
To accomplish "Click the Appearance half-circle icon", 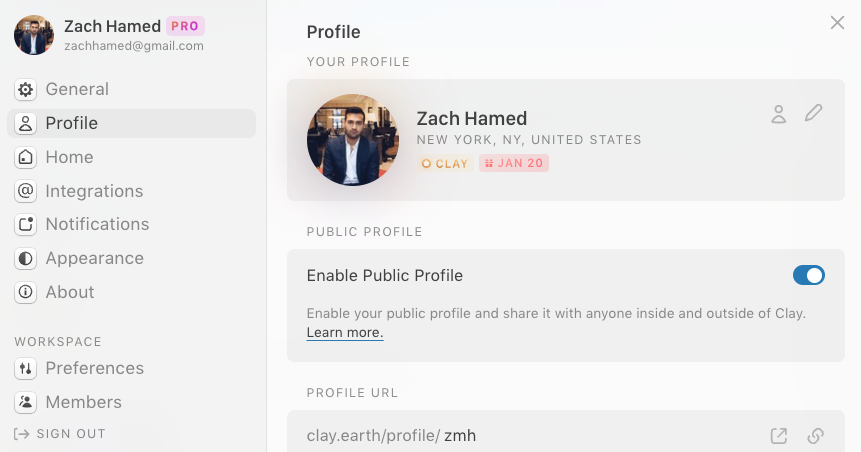I will [x=26, y=258].
